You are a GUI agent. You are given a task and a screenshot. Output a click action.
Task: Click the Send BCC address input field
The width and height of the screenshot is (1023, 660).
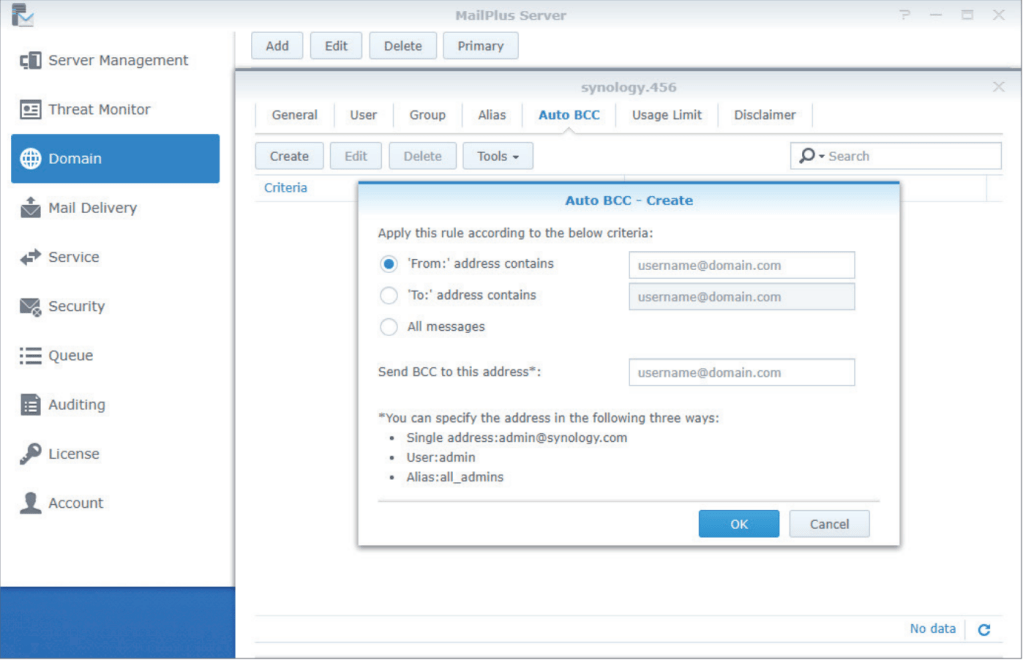[x=741, y=373]
